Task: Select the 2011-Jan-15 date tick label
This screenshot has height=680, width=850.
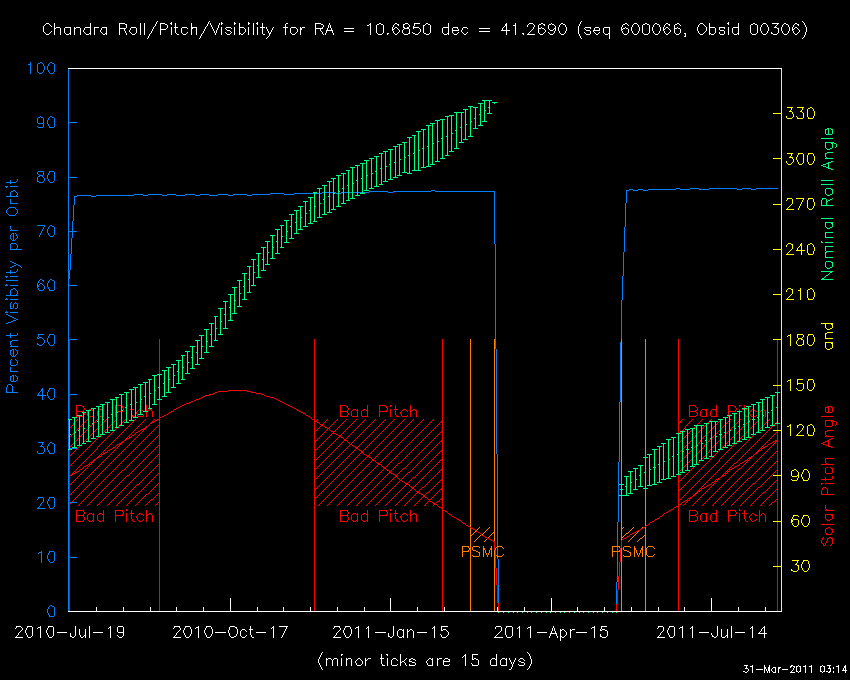Action: 391,632
